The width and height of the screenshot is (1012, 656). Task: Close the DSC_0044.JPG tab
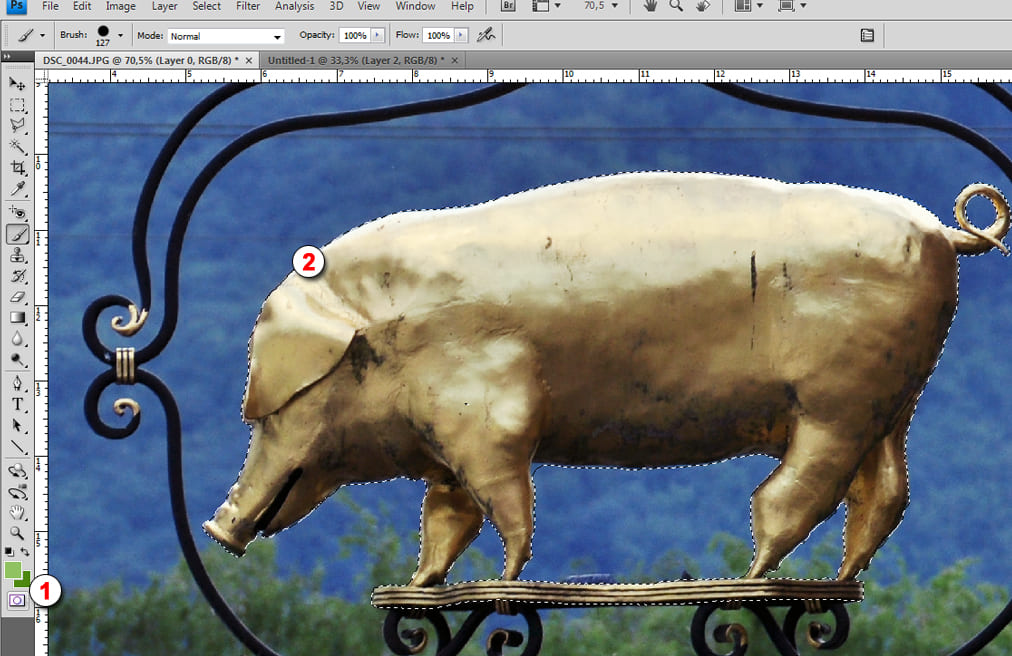coord(248,61)
